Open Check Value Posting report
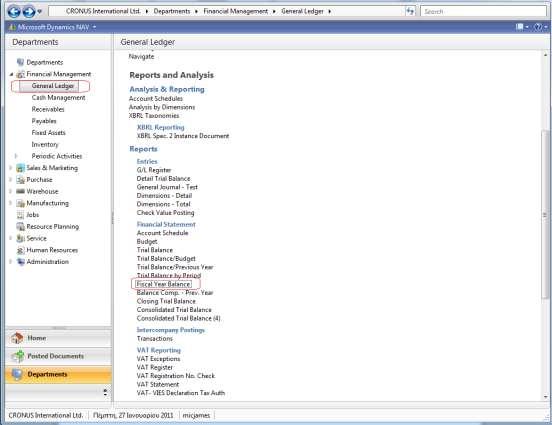 (x=165, y=213)
